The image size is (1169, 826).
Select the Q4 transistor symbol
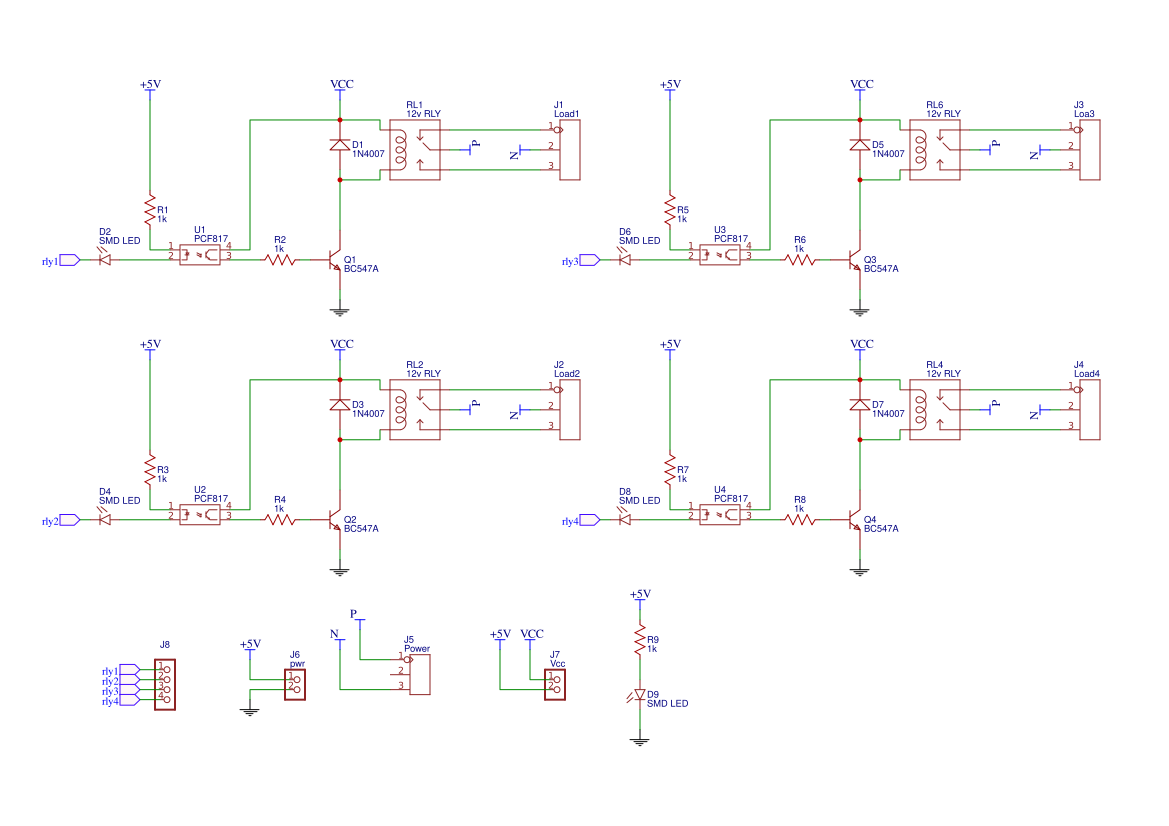(x=855, y=520)
